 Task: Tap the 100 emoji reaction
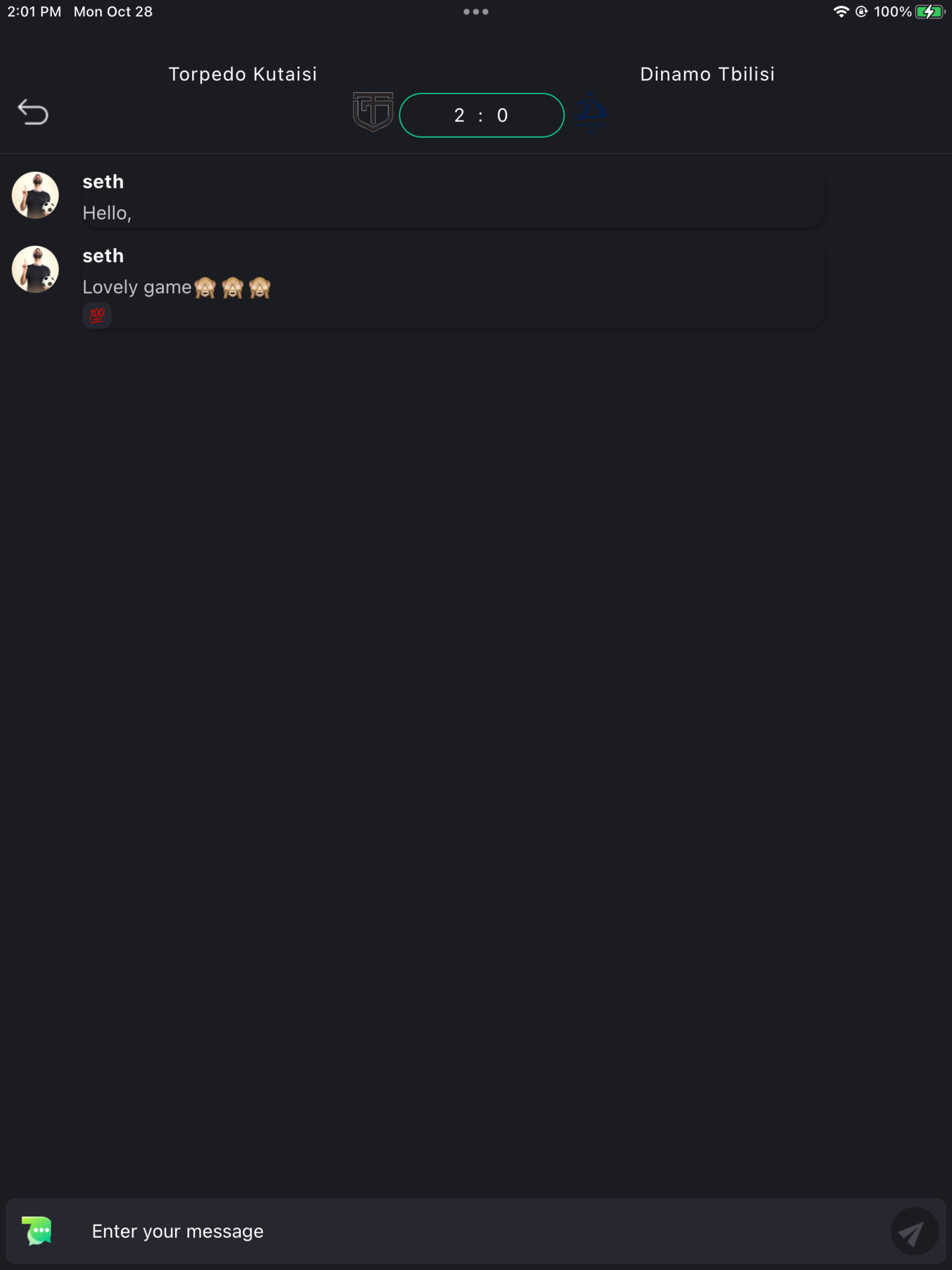pyautogui.click(x=97, y=315)
